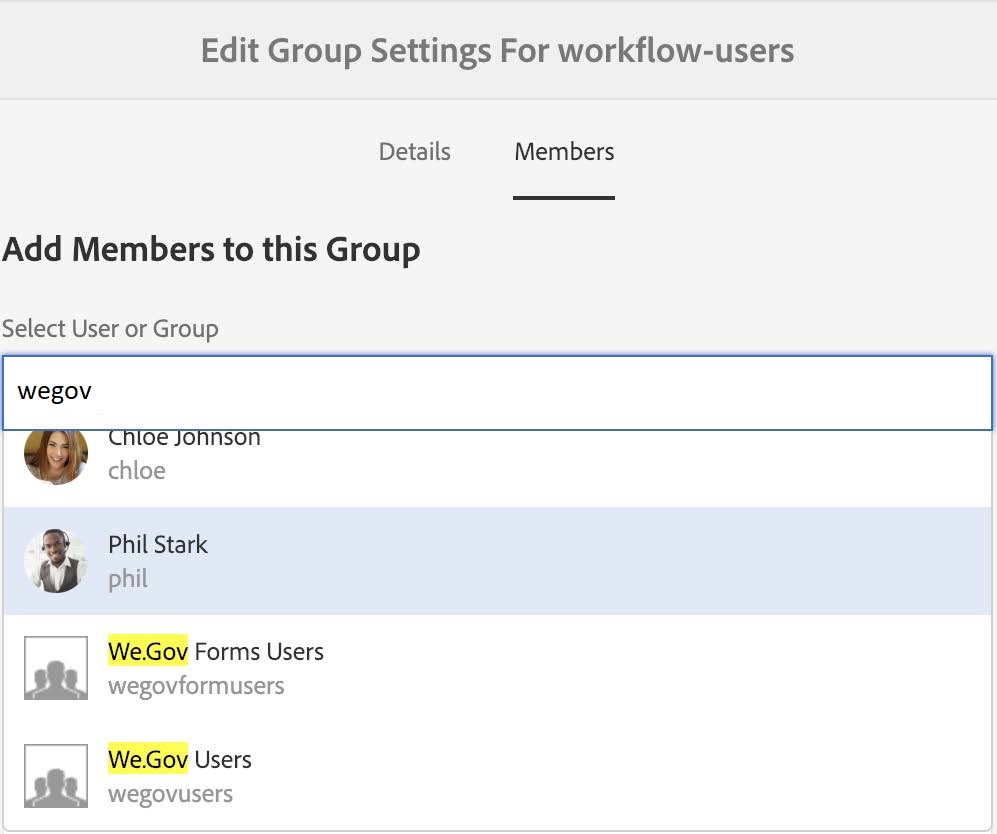Click the "Select User or Group" label
Image resolution: width=997 pixels, height=834 pixels.
(x=110, y=328)
